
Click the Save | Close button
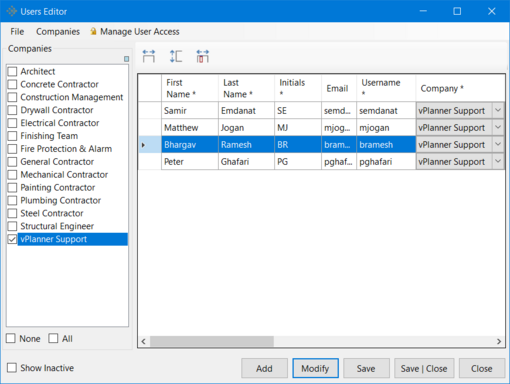(424, 368)
